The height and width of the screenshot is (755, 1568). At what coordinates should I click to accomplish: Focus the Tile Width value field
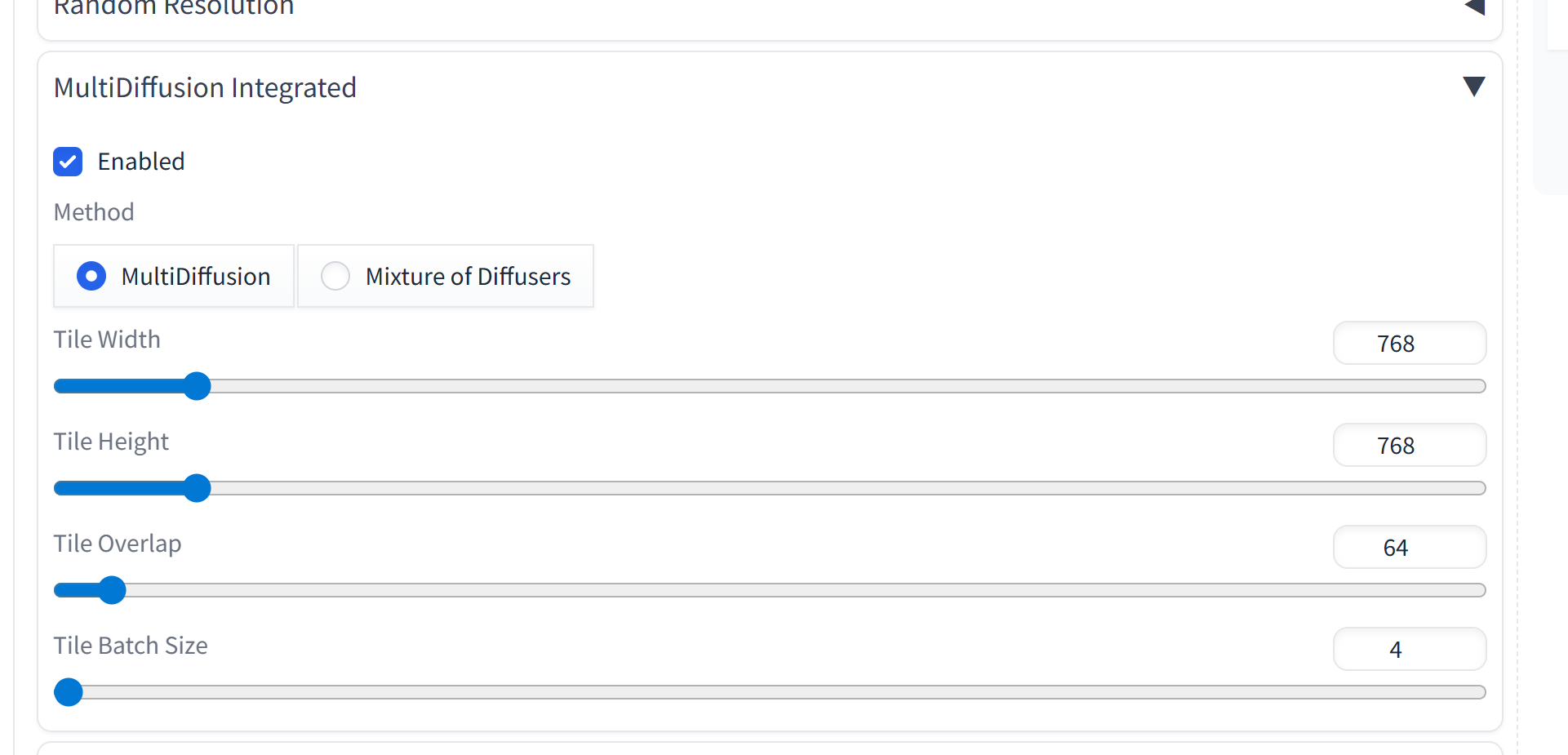(x=1409, y=344)
